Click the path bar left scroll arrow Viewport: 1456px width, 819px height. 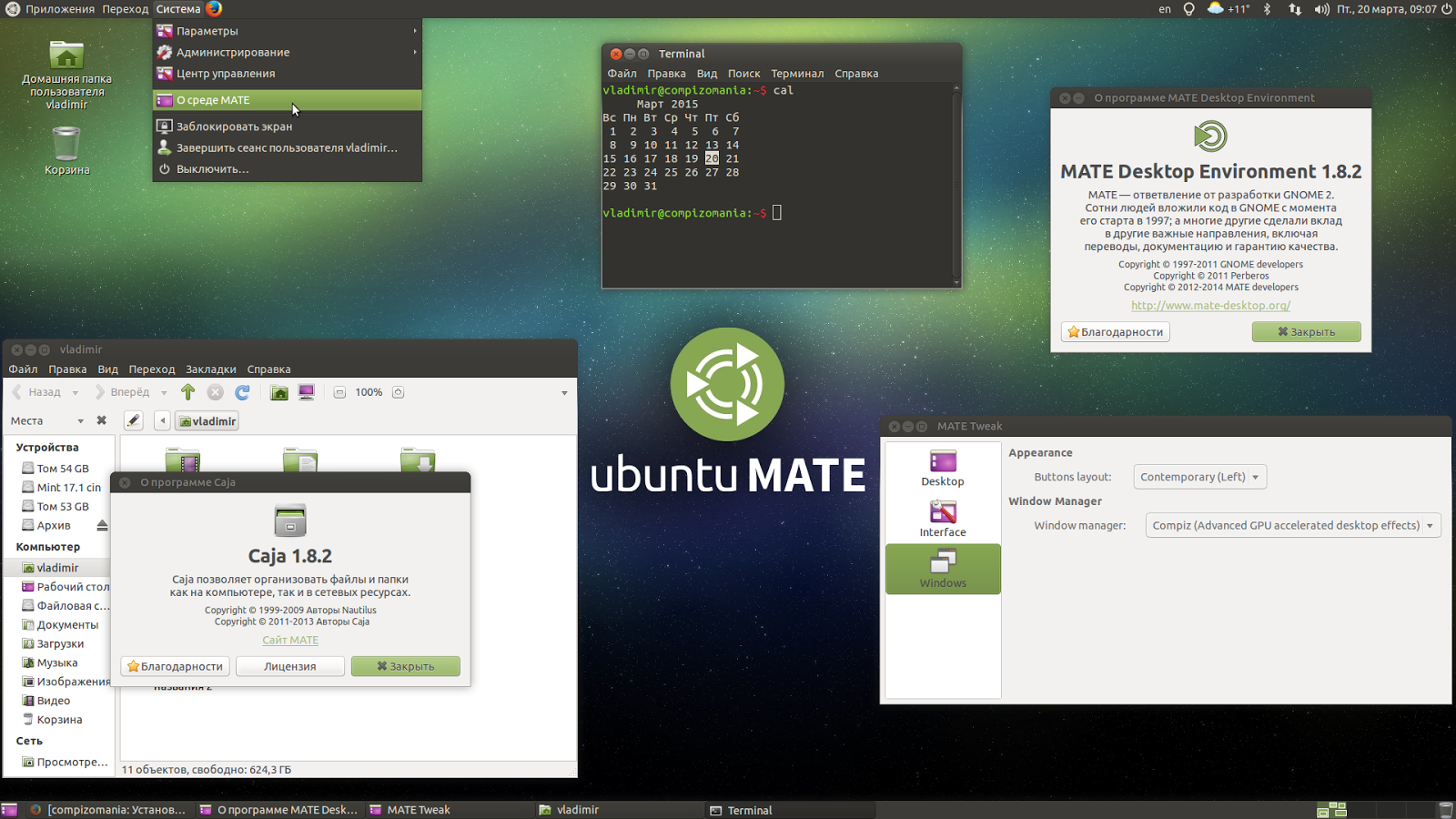(x=162, y=420)
